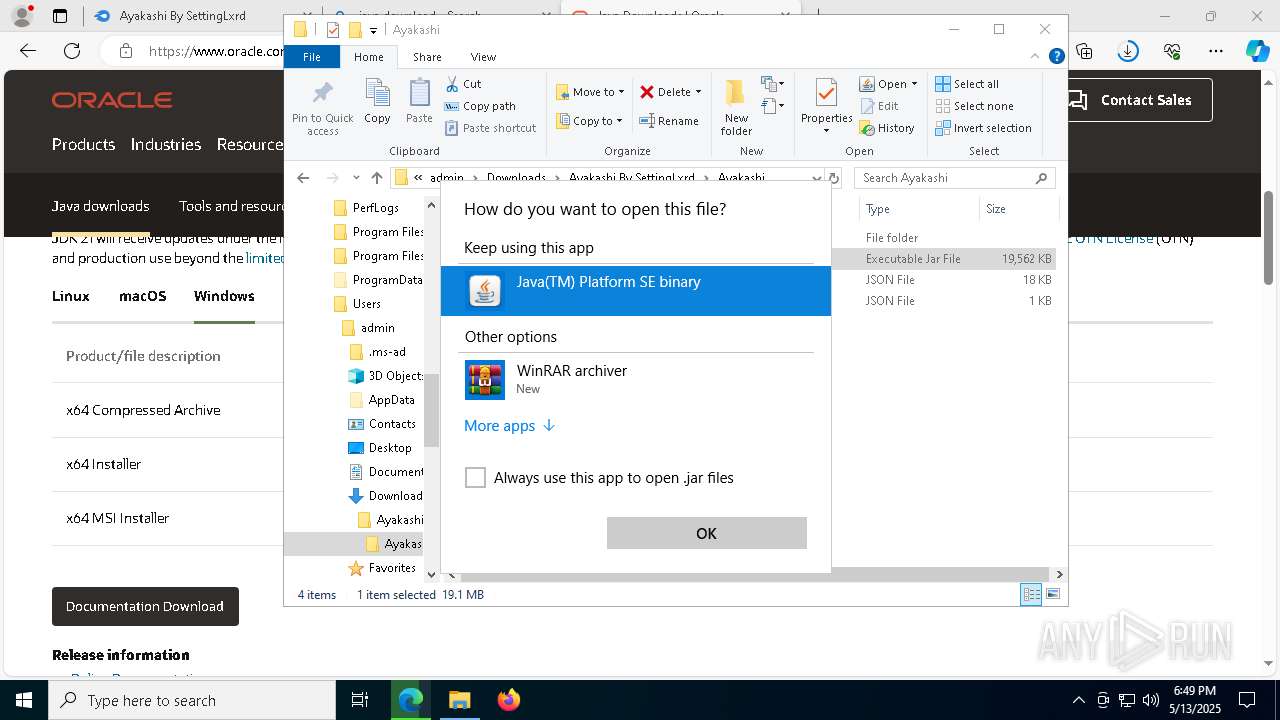Expand the Move to dropdown
The image size is (1280, 720).
[x=621, y=92]
